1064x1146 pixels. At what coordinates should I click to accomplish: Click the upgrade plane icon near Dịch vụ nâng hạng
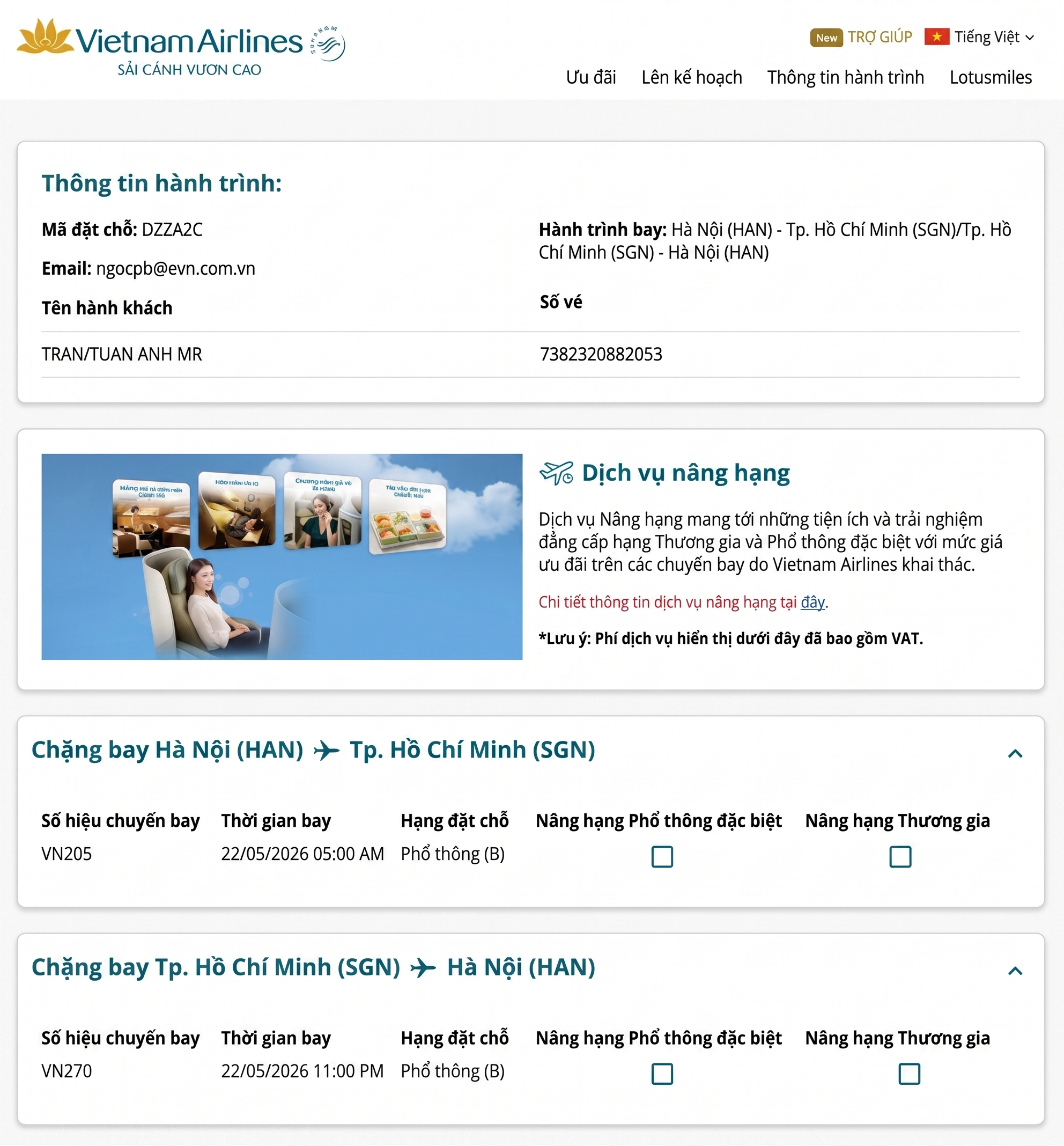(556, 473)
